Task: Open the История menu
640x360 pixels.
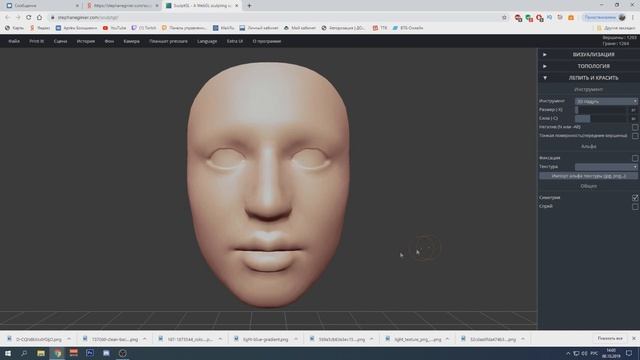Action: [86, 41]
